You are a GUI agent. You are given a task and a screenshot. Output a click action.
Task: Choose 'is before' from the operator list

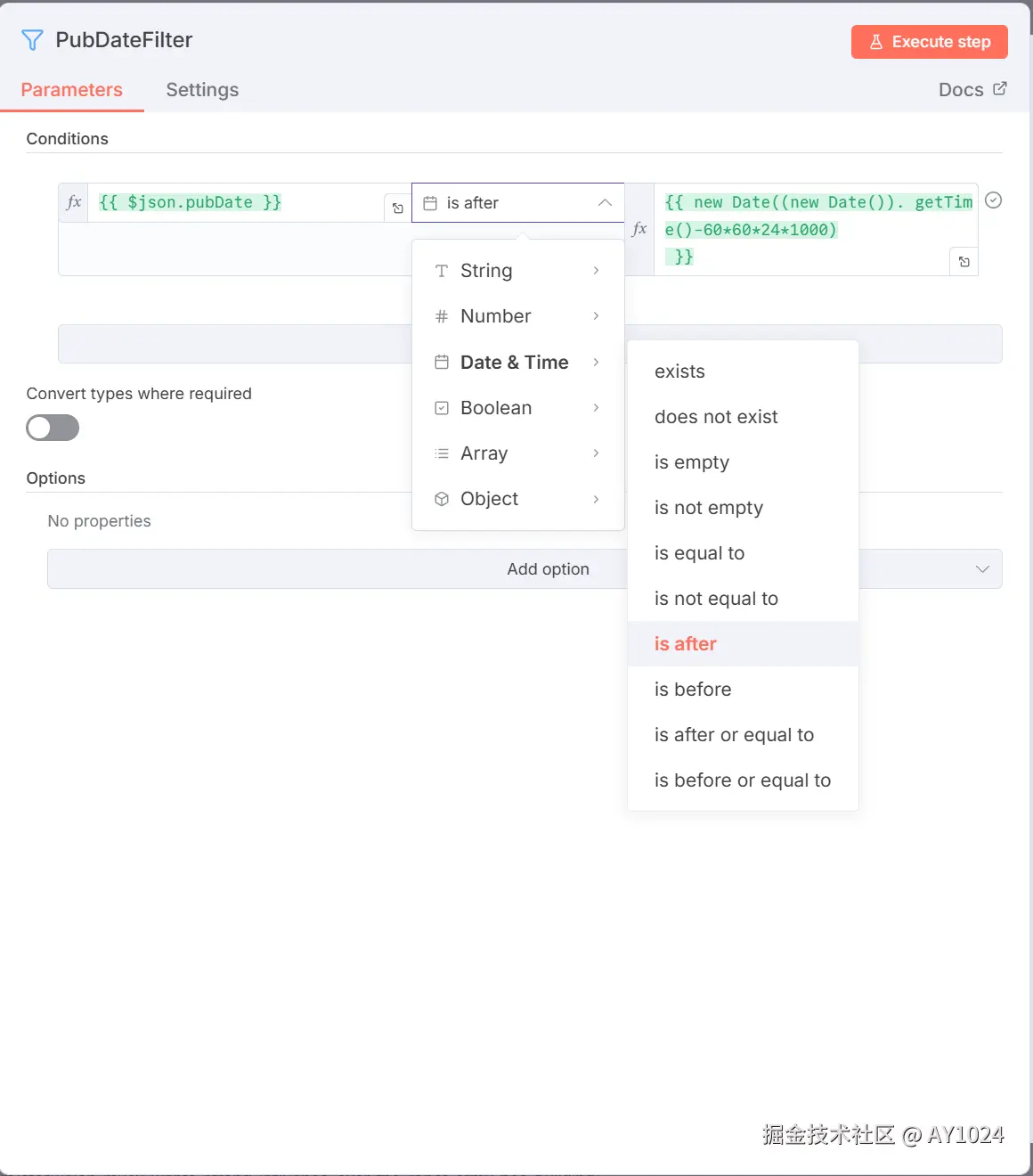pyautogui.click(x=693, y=690)
